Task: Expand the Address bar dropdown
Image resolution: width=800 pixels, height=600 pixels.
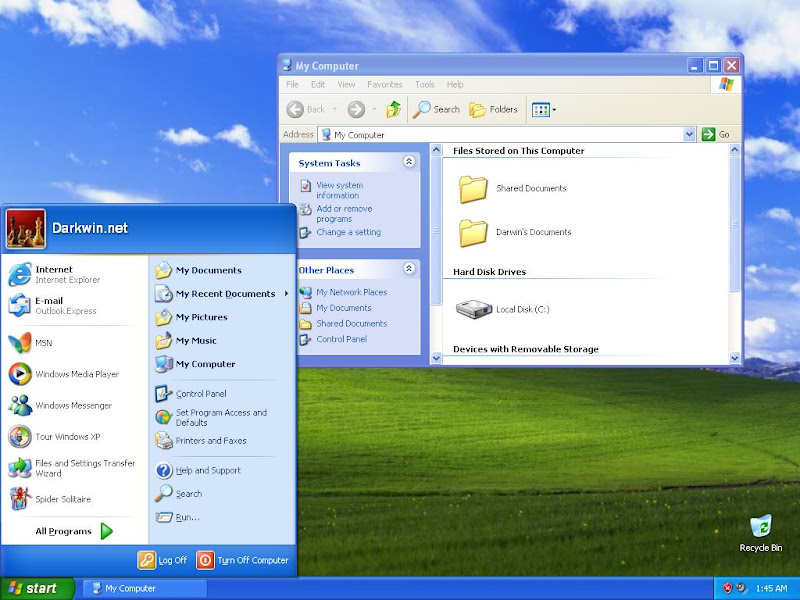Action: point(689,134)
